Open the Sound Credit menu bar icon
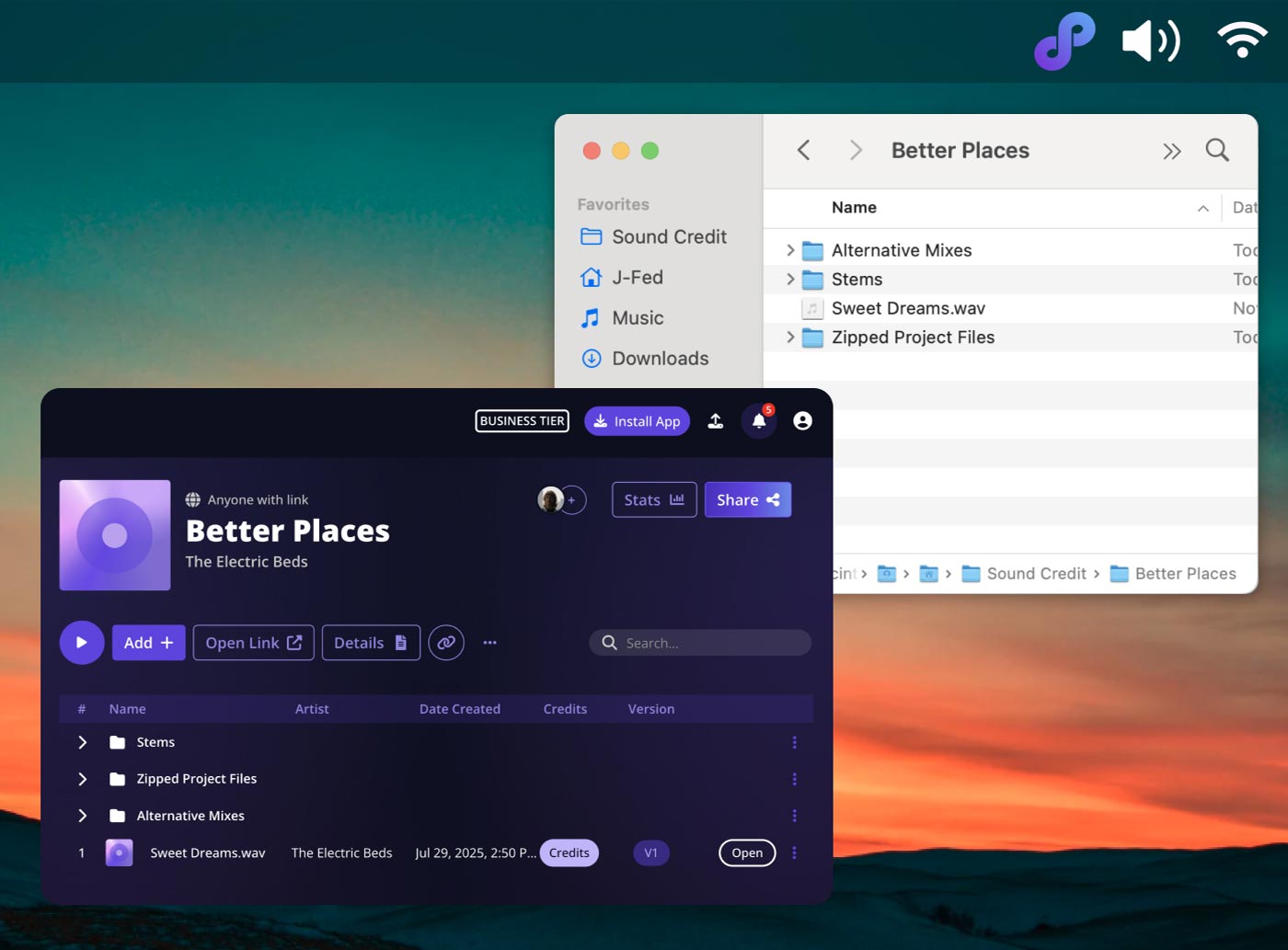The width and height of the screenshot is (1288, 950). 1064,41
